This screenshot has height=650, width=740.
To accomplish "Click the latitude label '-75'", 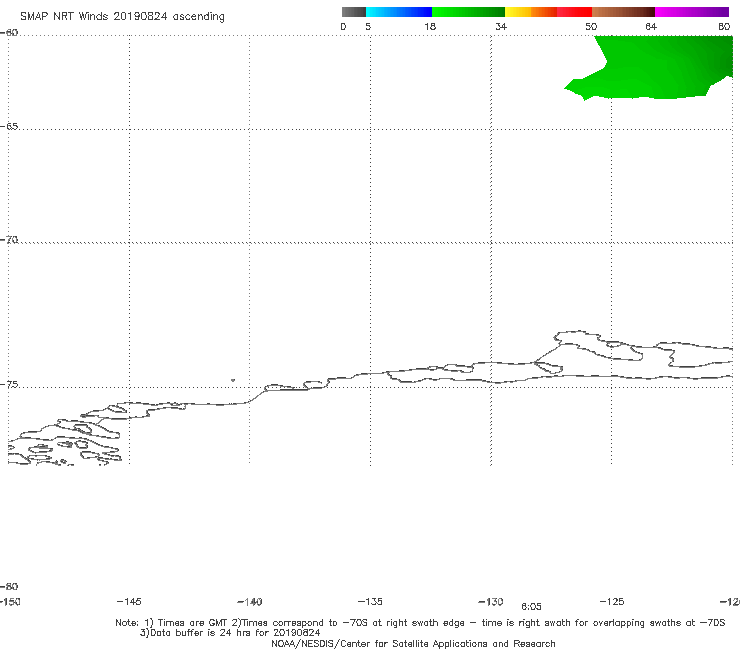I will coord(9,385).
